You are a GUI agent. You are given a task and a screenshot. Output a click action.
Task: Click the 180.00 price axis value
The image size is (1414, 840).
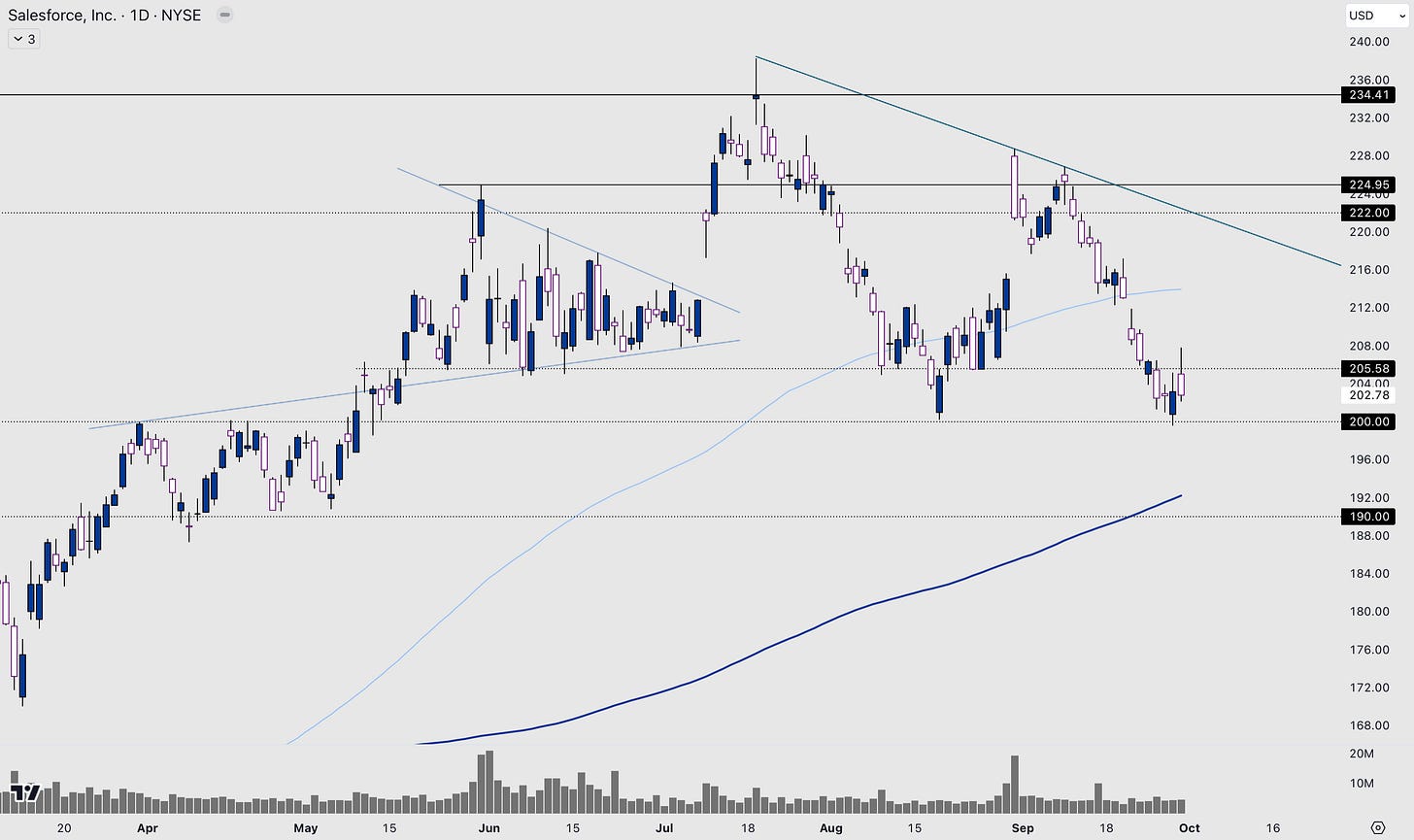[x=1368, y=611]
